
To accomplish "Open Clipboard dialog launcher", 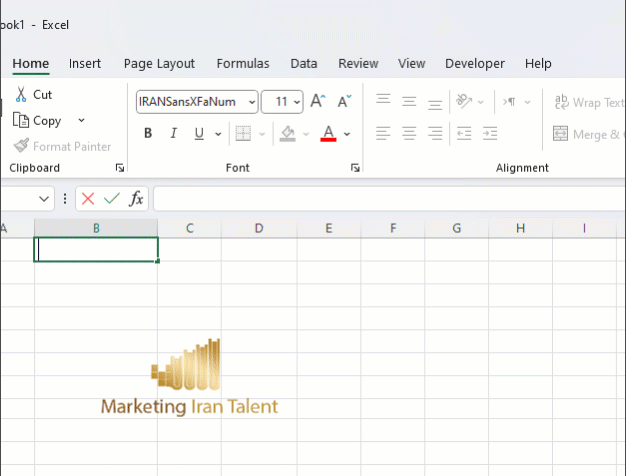I will [119, 168].
